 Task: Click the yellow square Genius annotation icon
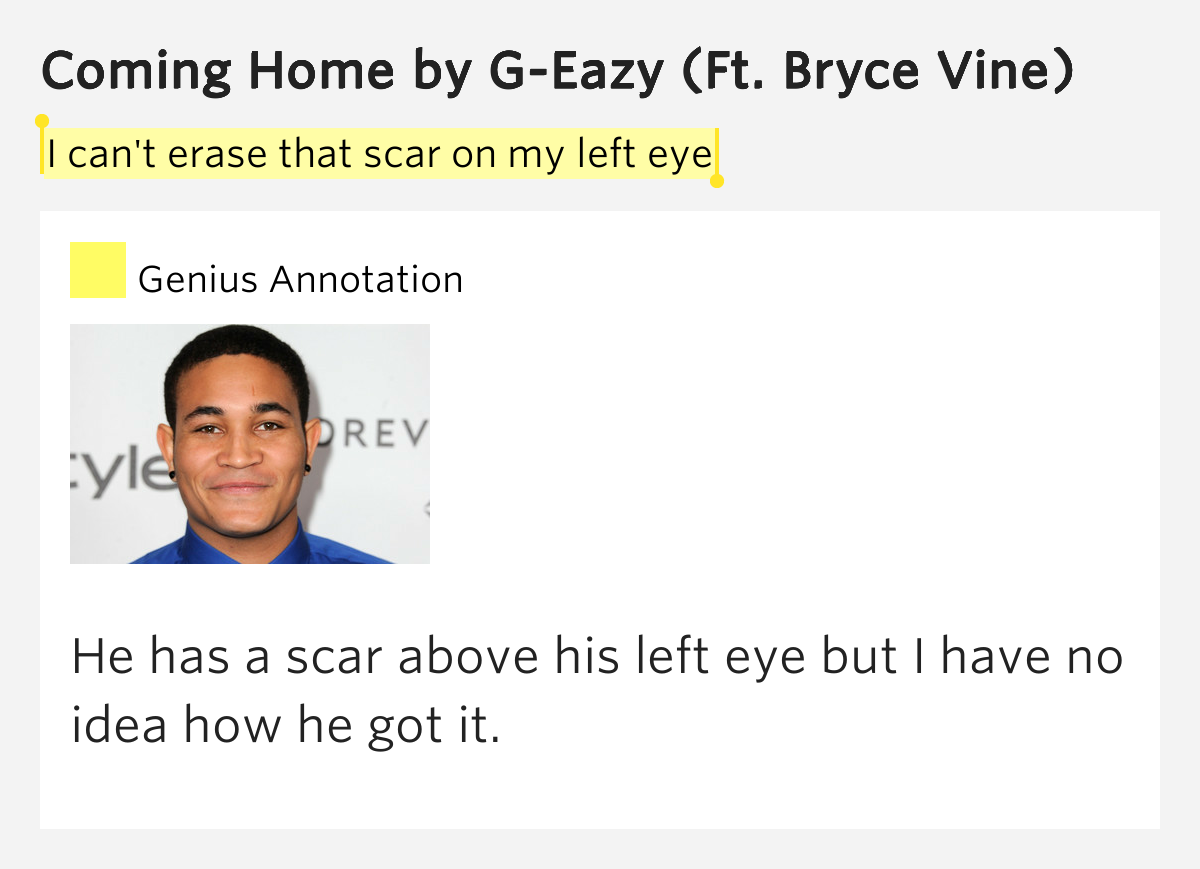point(97,270)
